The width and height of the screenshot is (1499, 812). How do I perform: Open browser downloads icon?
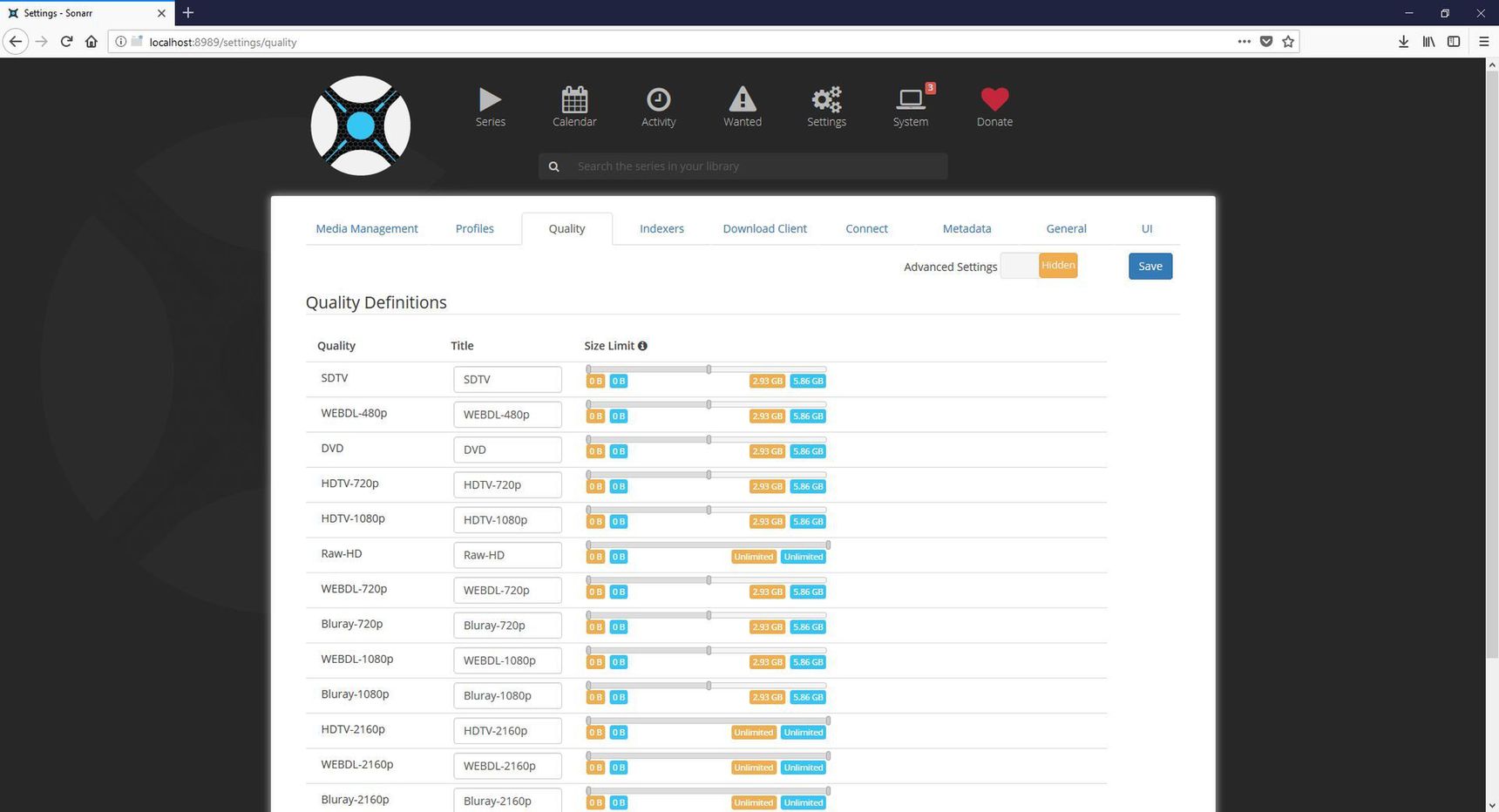pos(1403,41)
